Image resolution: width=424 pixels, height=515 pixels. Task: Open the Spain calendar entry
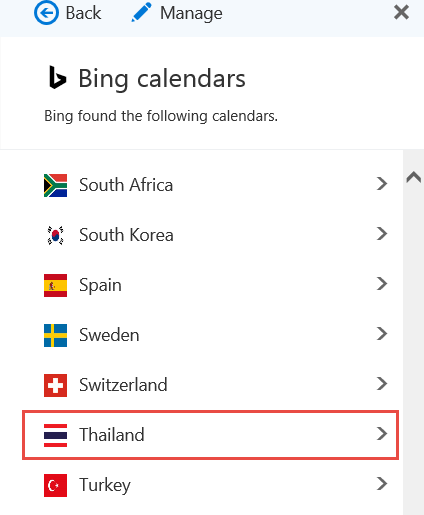(211, 285)
